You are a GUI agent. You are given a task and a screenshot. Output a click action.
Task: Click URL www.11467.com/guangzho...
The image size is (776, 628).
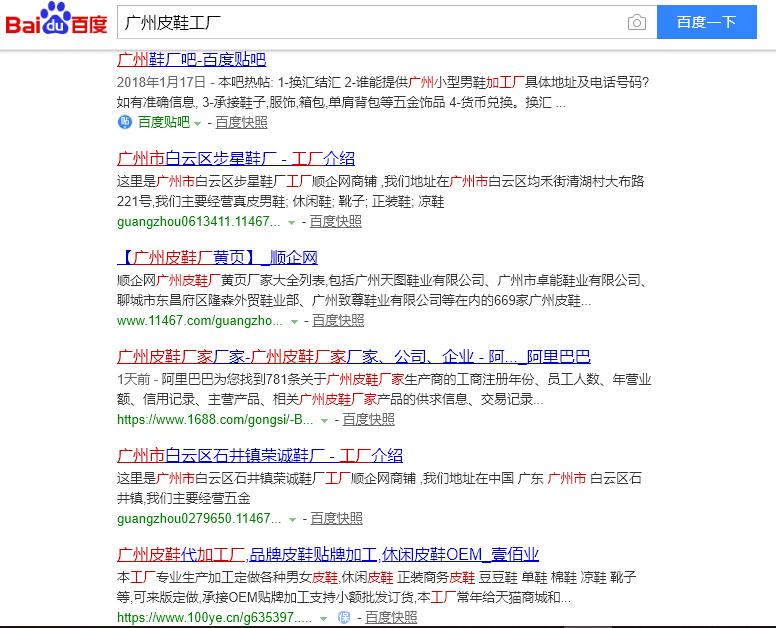click(200, 320)
